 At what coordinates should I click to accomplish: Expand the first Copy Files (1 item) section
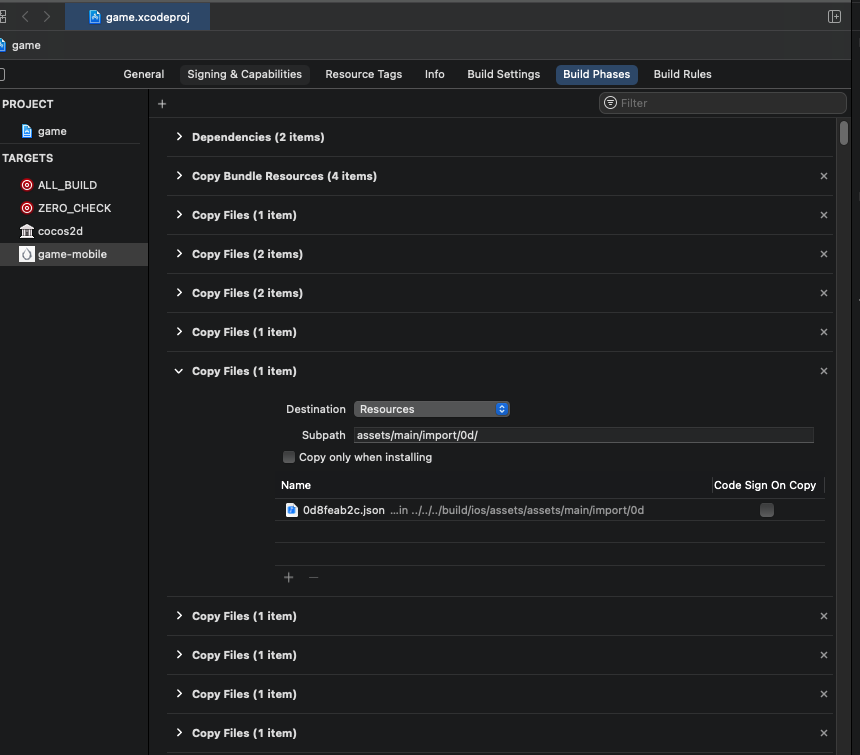(179, 214)
